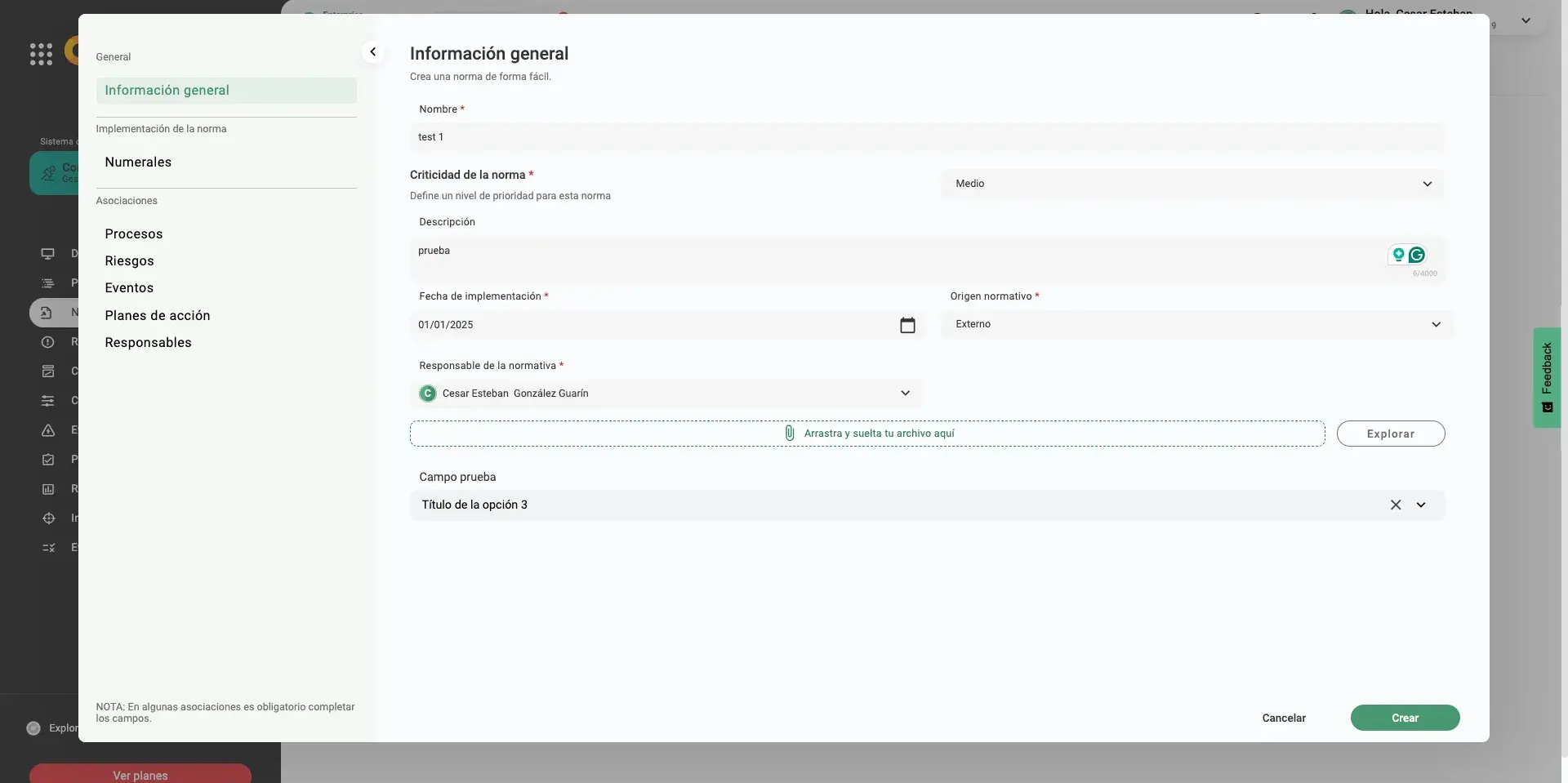
Task: Expand the Responsable de la normativa dropdown
Action: pos(905,394)
